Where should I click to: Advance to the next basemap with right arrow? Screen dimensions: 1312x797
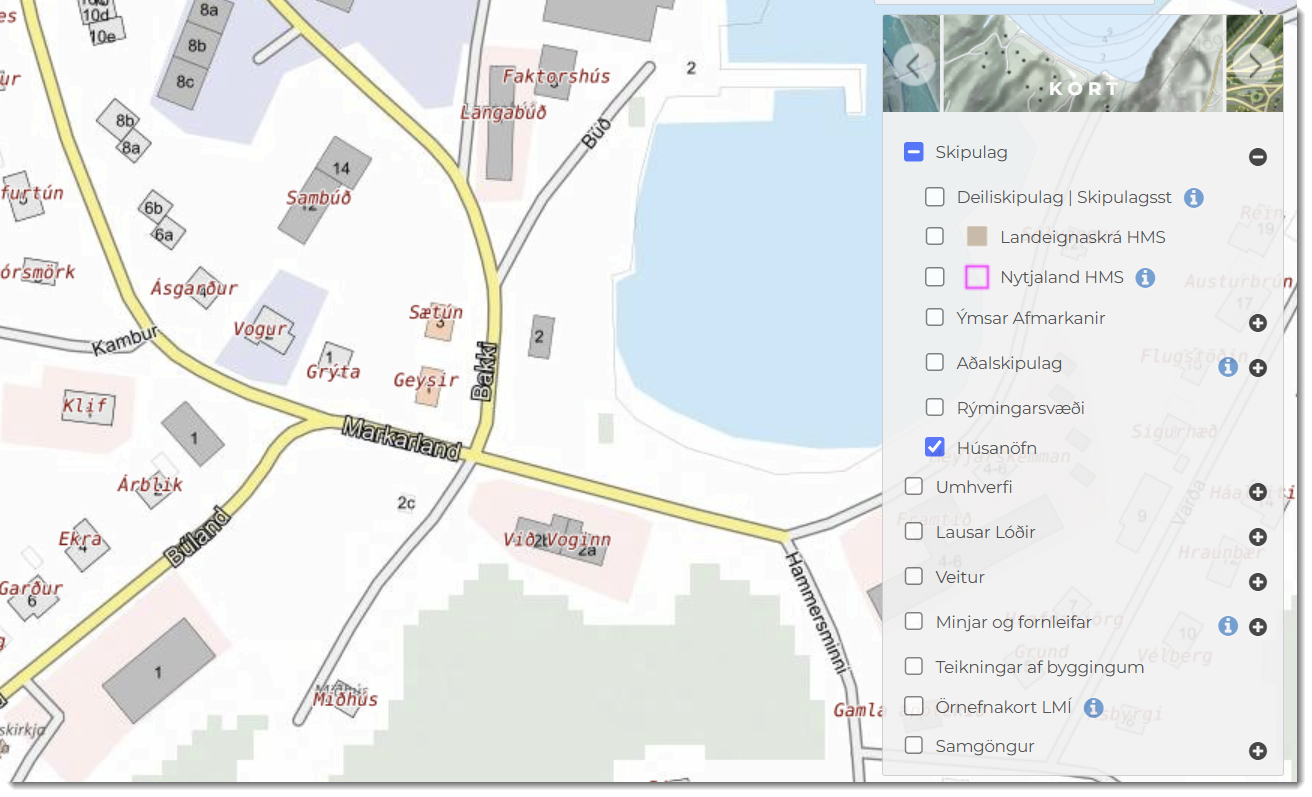[1254, 66]
